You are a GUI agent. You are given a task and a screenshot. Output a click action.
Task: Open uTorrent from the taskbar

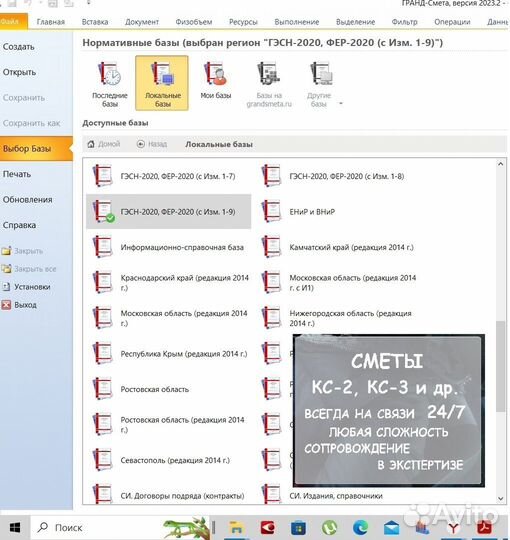(329, 527)
